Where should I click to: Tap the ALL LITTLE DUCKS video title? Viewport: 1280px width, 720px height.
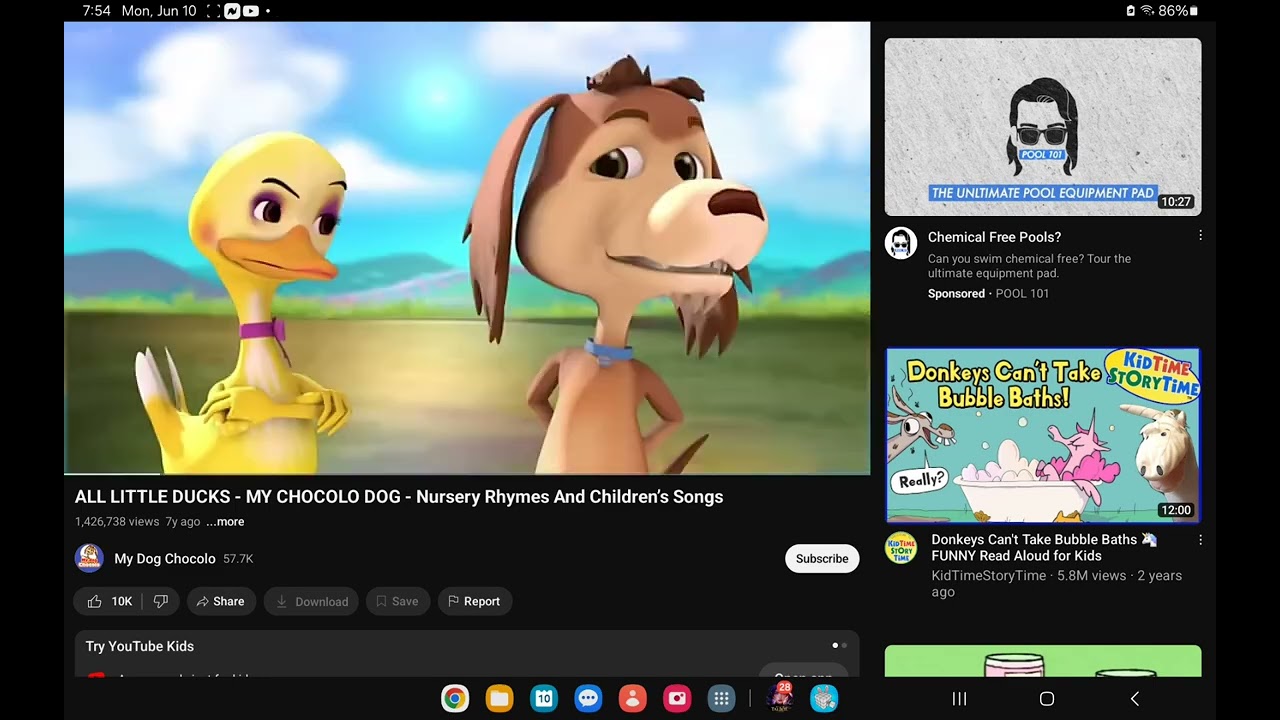(x=399, y=497)
